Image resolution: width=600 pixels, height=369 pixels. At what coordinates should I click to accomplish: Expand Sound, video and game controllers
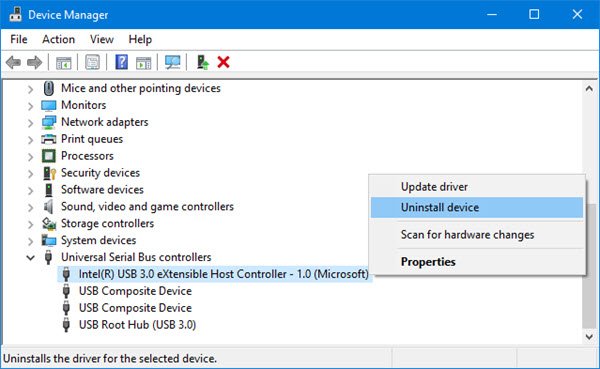(30, 207)
